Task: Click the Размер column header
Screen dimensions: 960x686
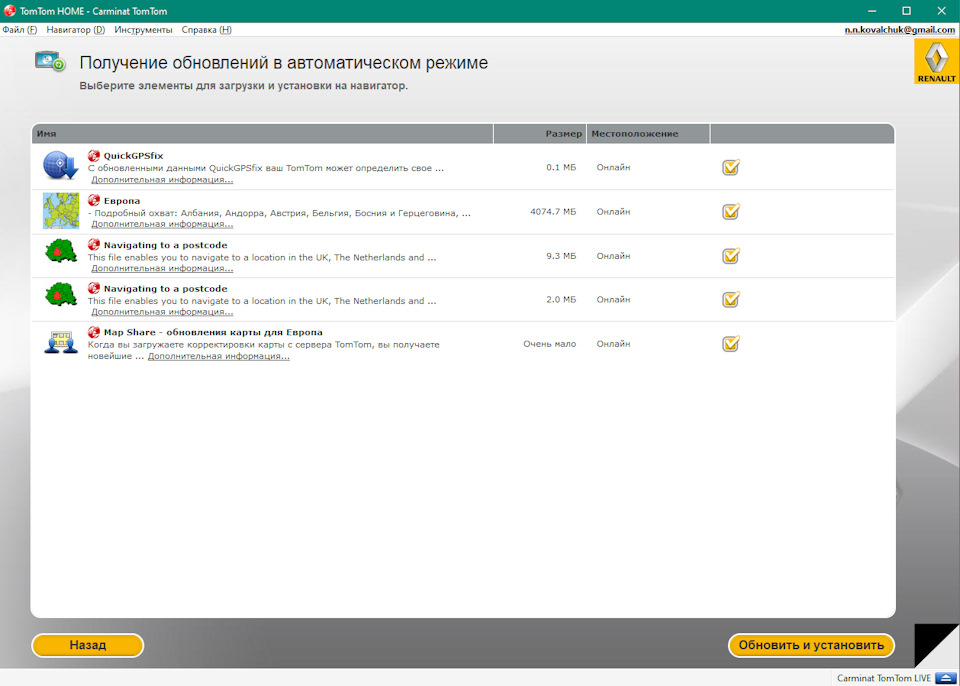Action: 540,134
